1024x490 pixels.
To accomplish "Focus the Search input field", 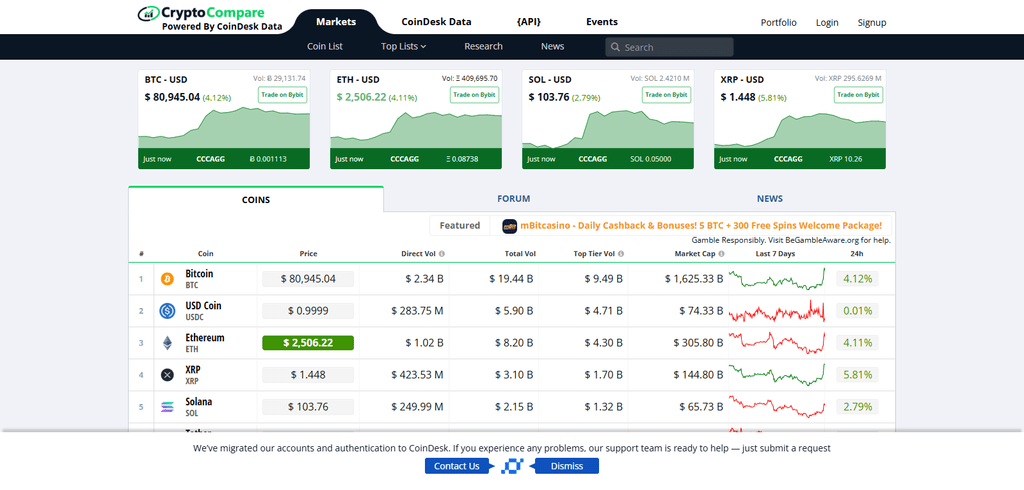I will [669, 47].
